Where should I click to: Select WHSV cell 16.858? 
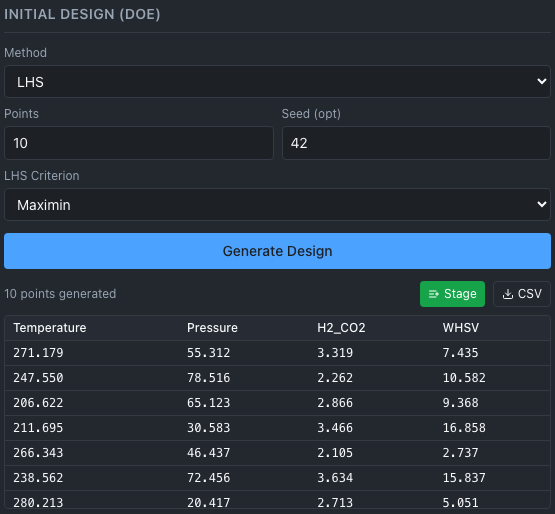click(x=464, y=428)
